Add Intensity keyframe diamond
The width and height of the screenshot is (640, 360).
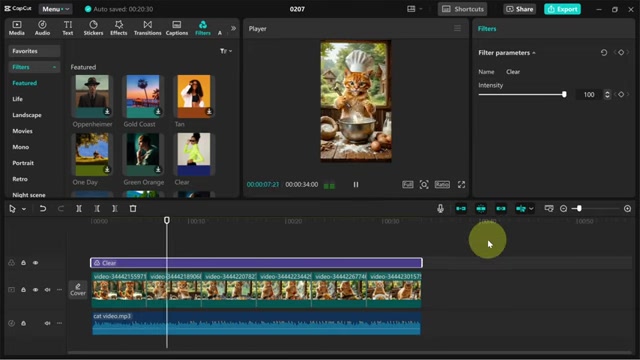pyautogui.click(x=621, y=95)
